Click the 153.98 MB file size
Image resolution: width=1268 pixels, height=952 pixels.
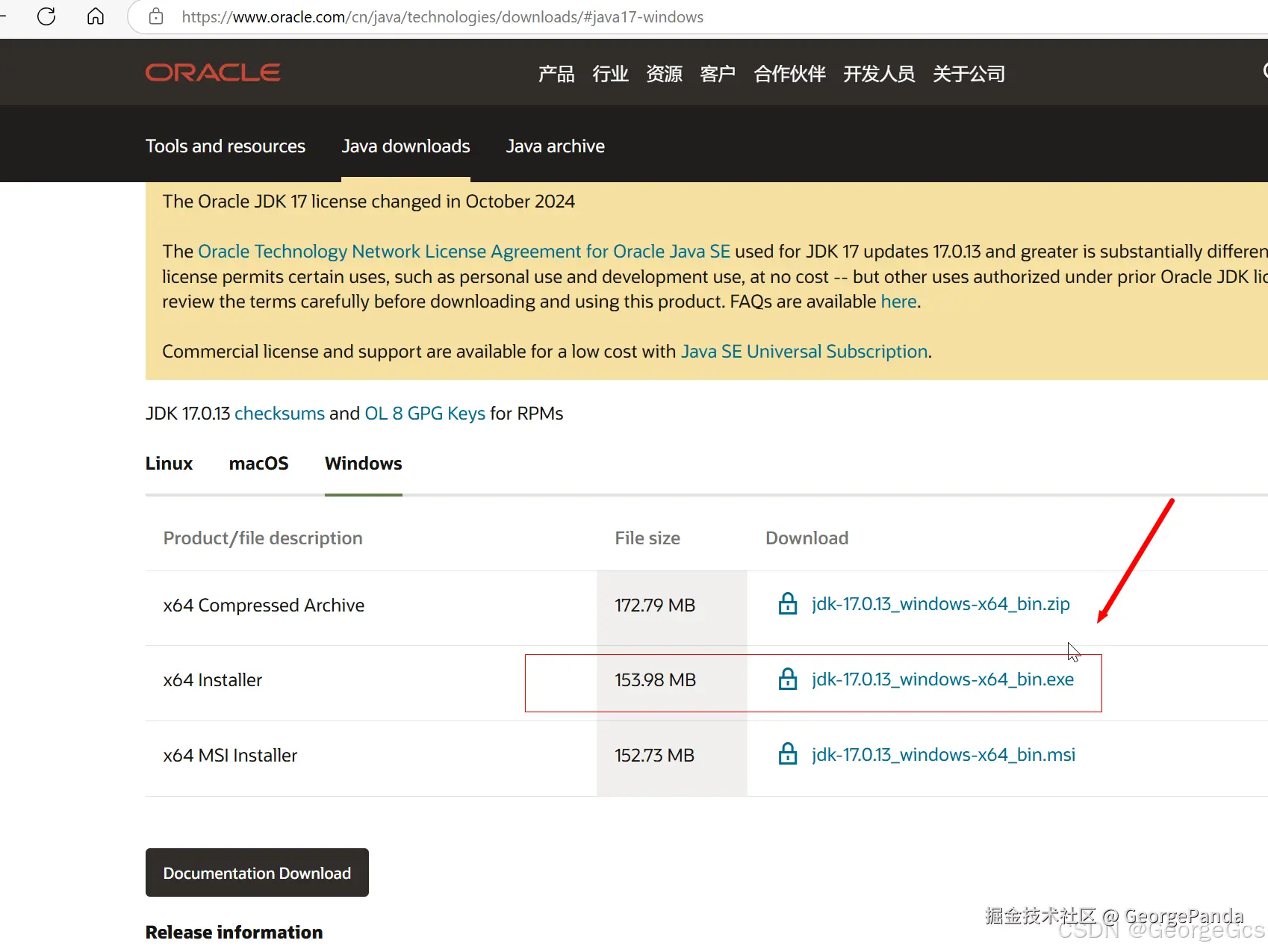click(655, 680)
